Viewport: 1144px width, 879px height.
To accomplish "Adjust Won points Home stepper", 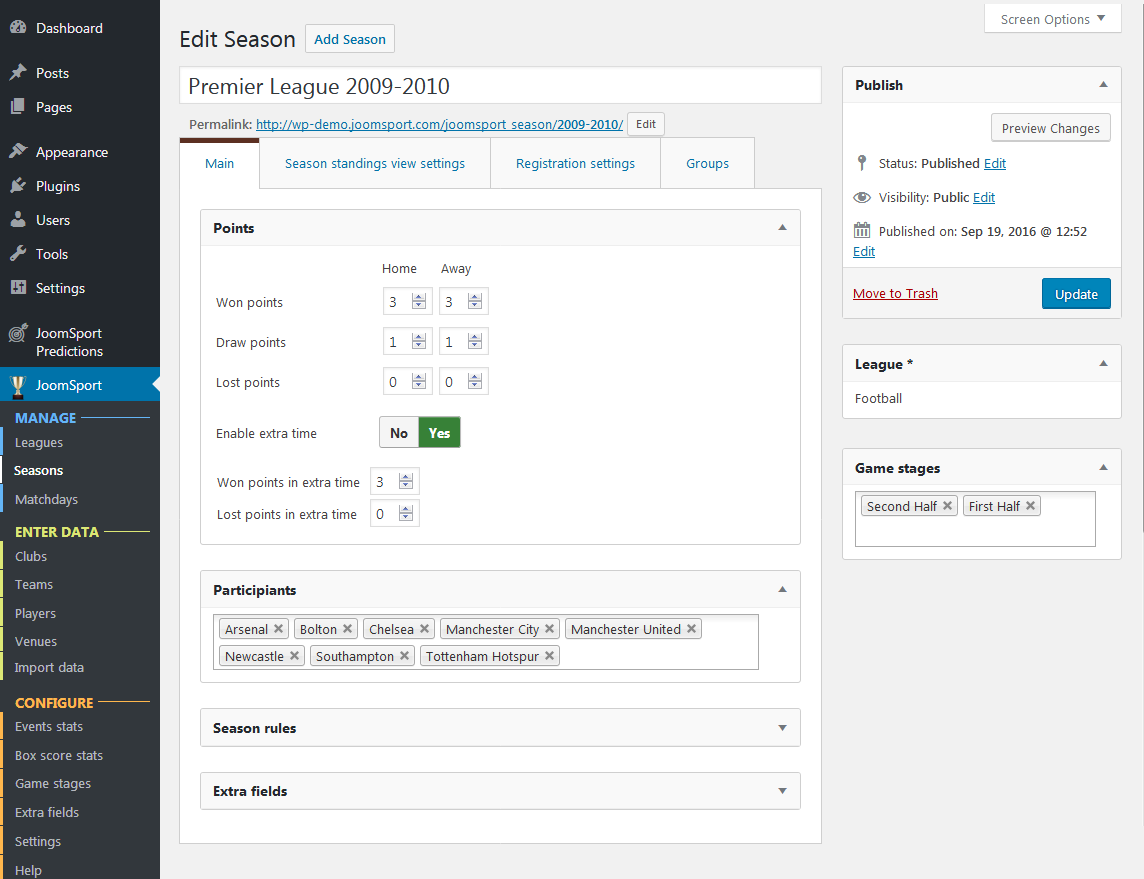I will (419, 301).
